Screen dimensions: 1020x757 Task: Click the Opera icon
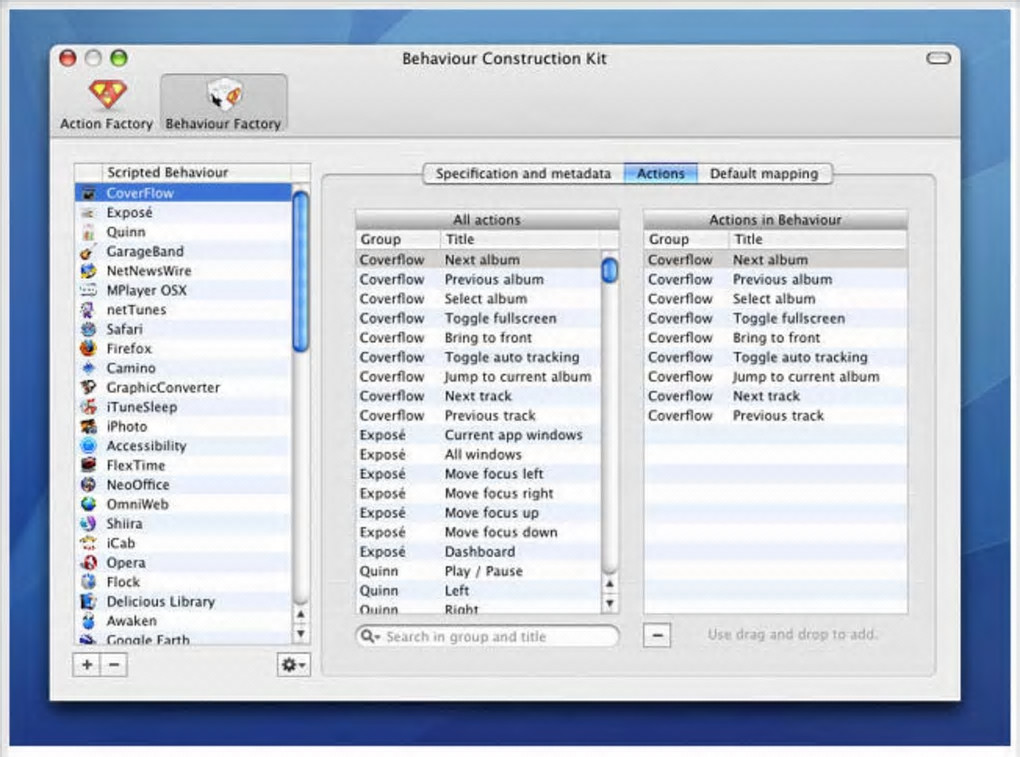click(x=89, y=563)
